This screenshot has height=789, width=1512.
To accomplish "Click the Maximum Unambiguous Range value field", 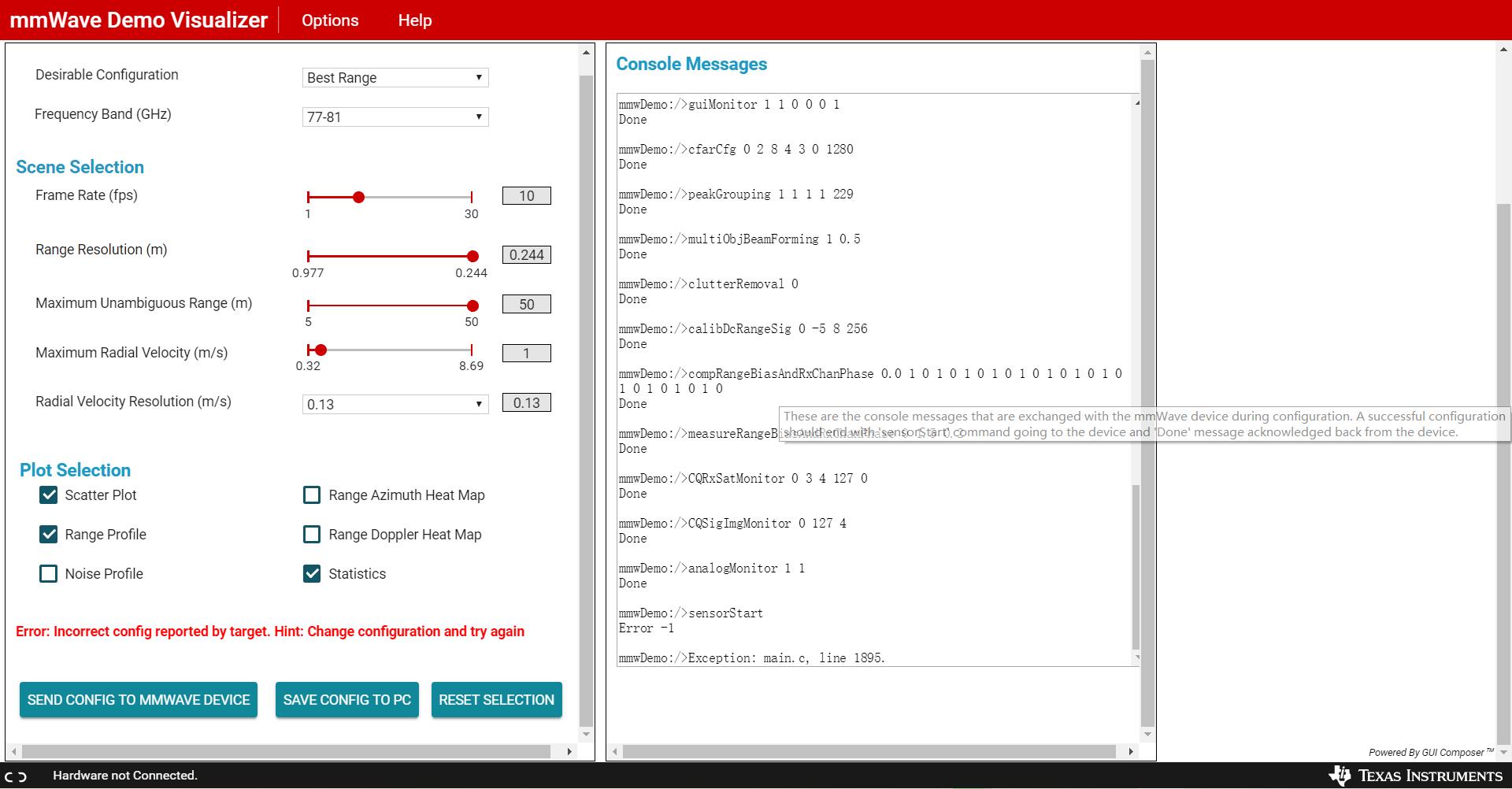I will coord(527,304).
